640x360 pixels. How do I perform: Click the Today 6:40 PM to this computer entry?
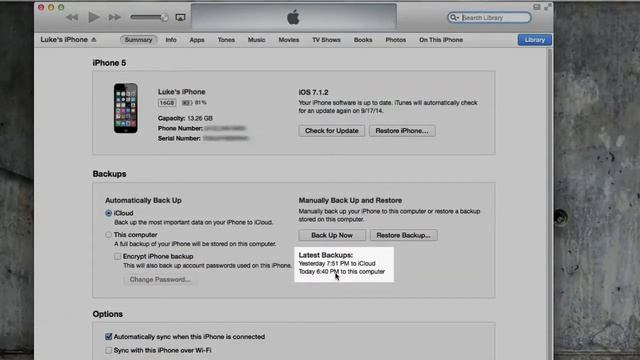(x=342, y=271)
